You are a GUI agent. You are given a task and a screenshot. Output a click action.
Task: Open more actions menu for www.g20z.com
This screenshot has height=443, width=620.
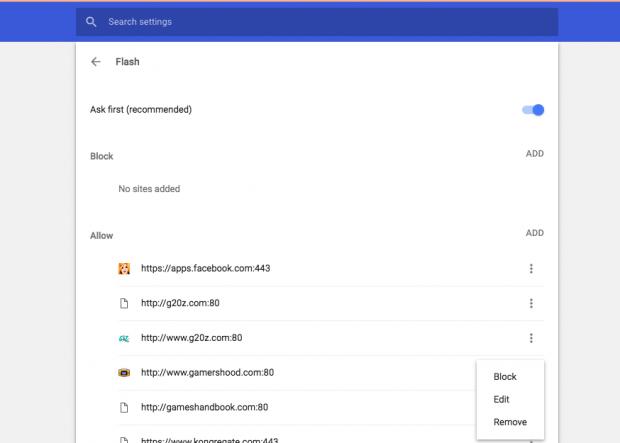[x=531, y=338]
